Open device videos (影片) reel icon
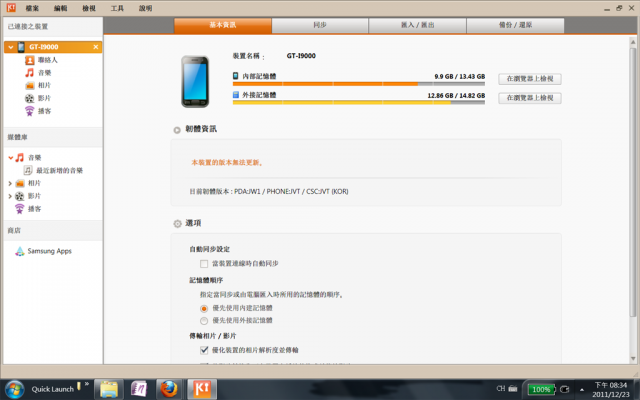 point(29,98)
